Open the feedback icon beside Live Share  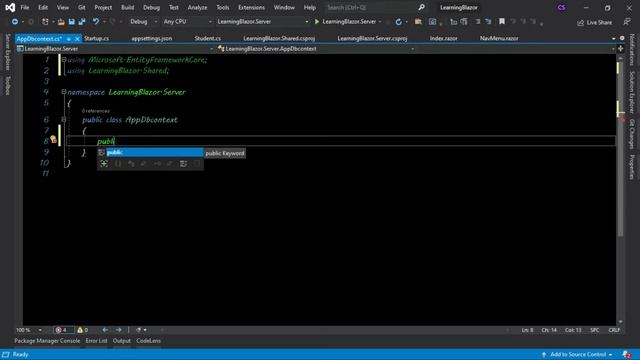pyautogui.click(x=627, y=22)
